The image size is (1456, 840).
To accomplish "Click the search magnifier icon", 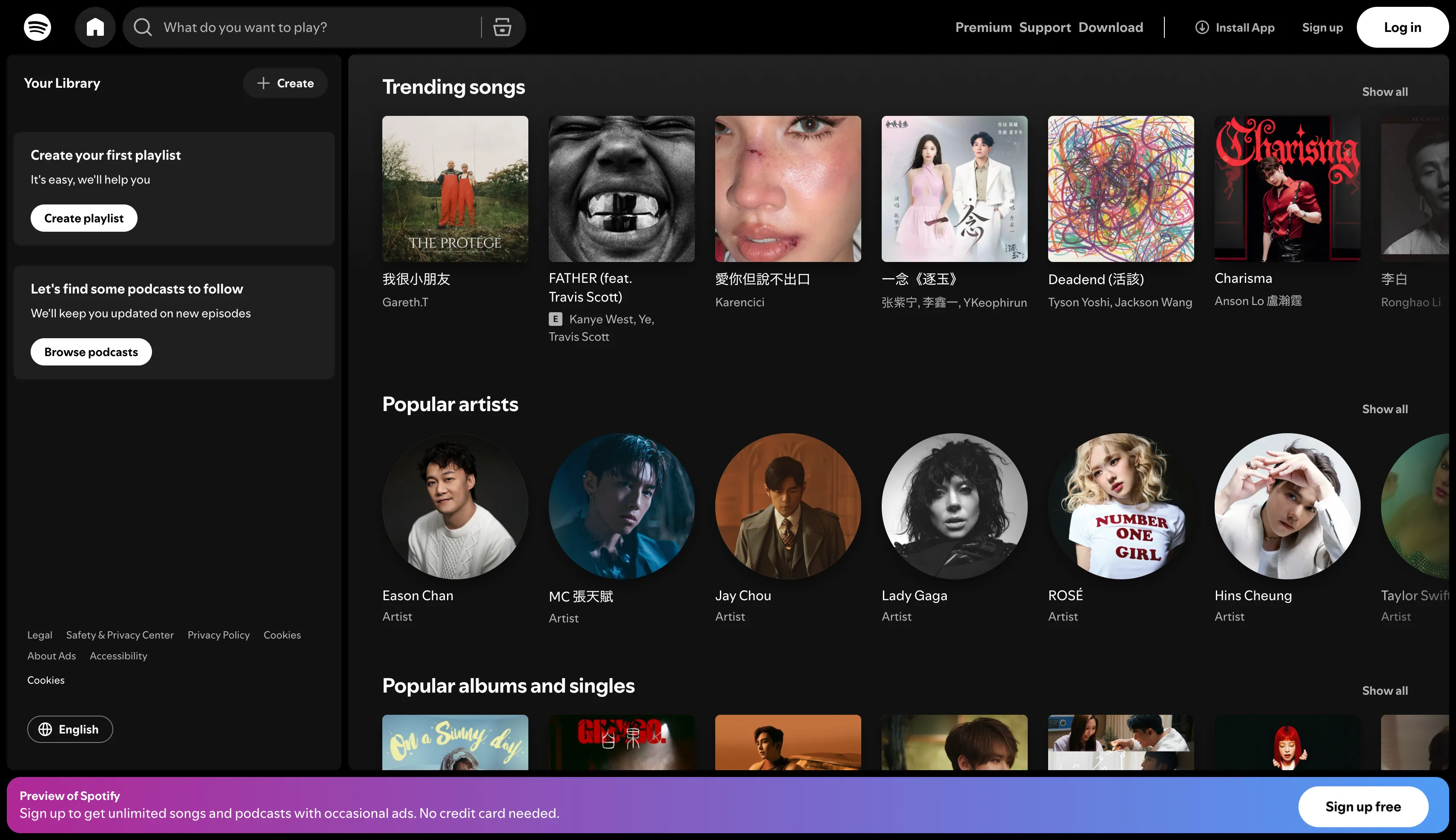I will 143,27.
